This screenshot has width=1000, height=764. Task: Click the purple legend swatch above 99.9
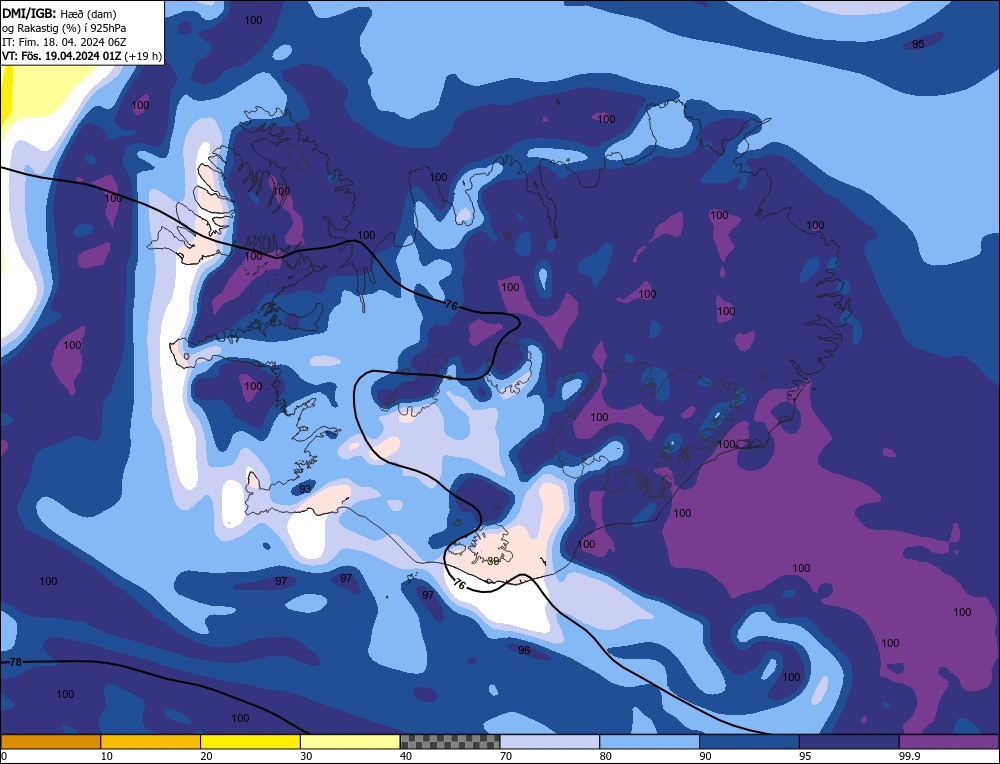click(949, 741)
